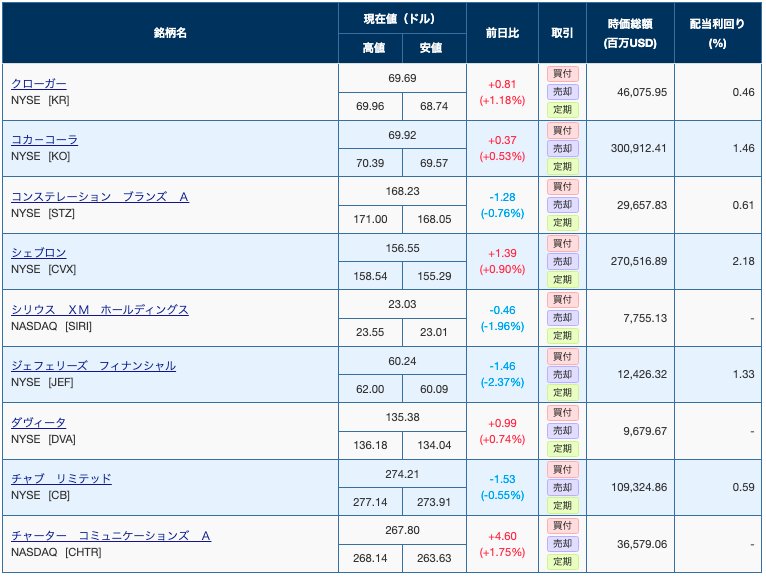The height and width of the screenshot is (578, 766).
Task: Click 売却 button for コカ−コーラ
Action: 563,149
